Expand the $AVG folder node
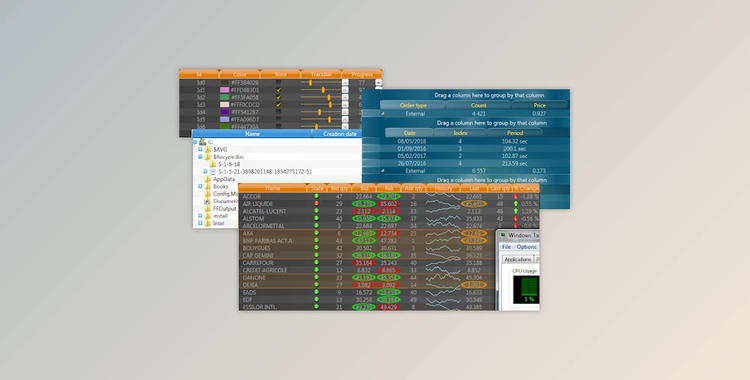Image resolution: width=750 pixels, height=380 pixels. click(200, 149)
